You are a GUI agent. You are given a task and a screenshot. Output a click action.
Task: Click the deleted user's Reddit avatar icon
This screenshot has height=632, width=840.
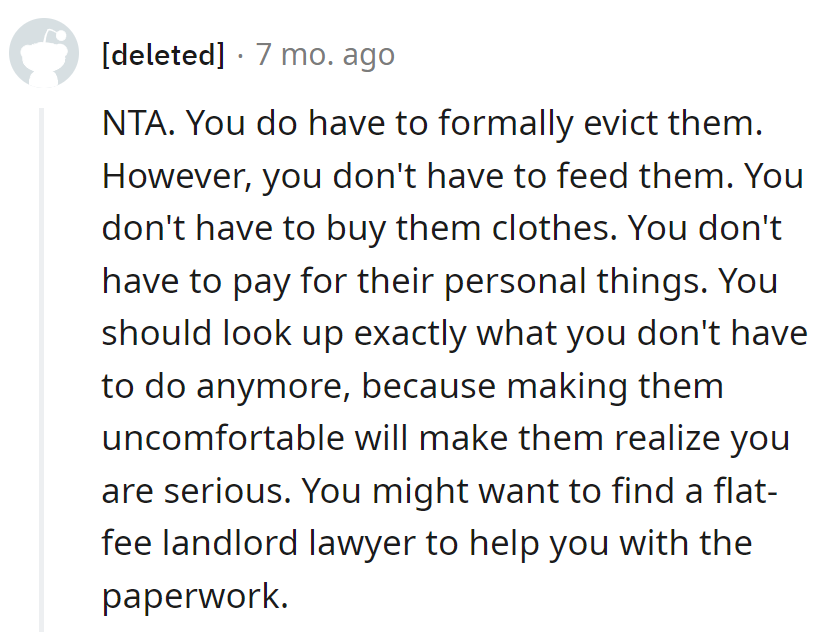pos(44,54)
